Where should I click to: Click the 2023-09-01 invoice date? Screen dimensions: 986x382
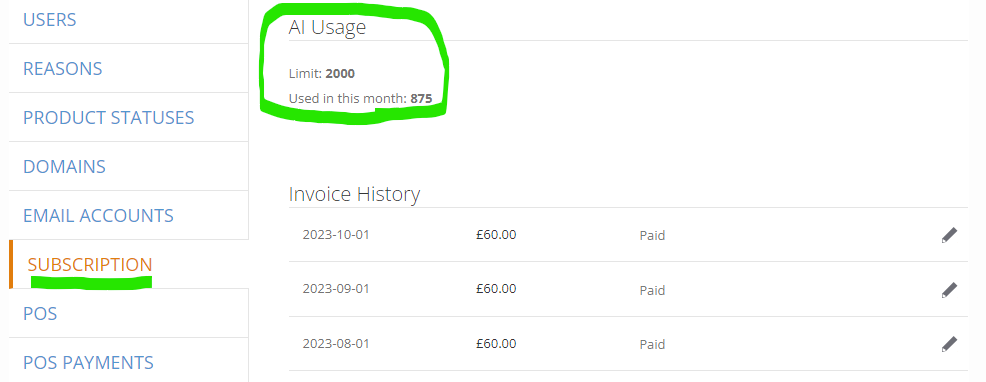336,289
